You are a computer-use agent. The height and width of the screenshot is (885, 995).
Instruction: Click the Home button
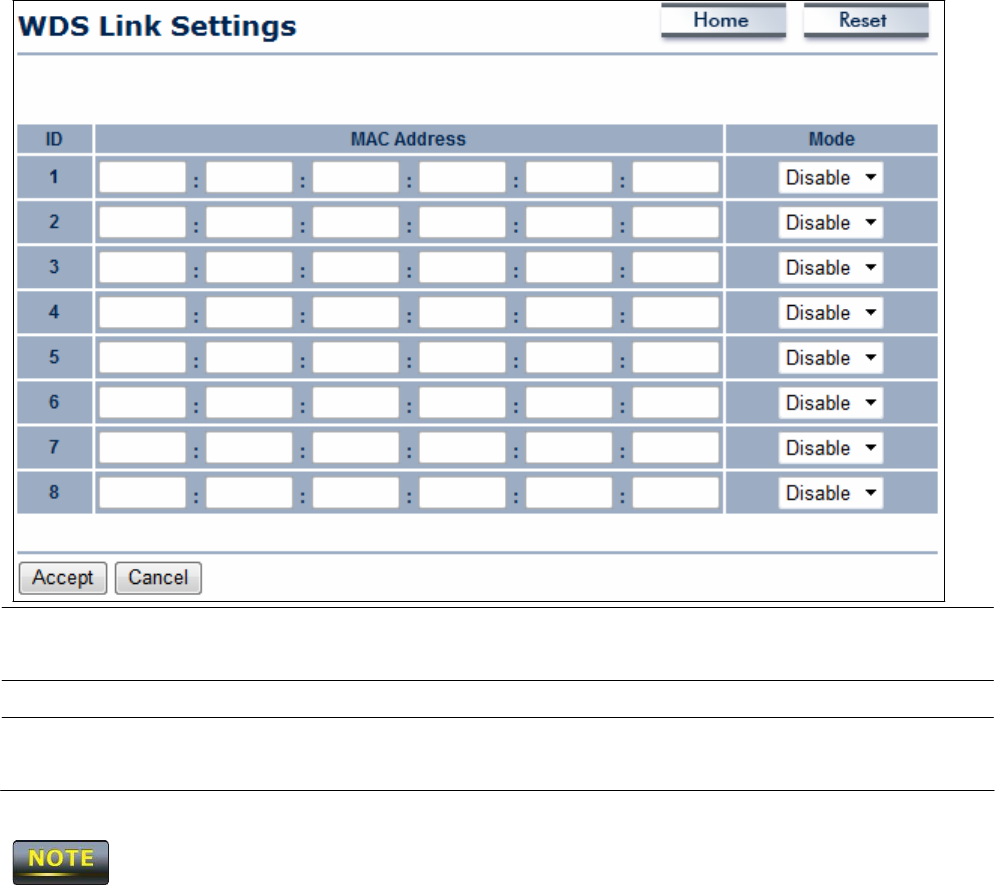click(x=723, y=20)
